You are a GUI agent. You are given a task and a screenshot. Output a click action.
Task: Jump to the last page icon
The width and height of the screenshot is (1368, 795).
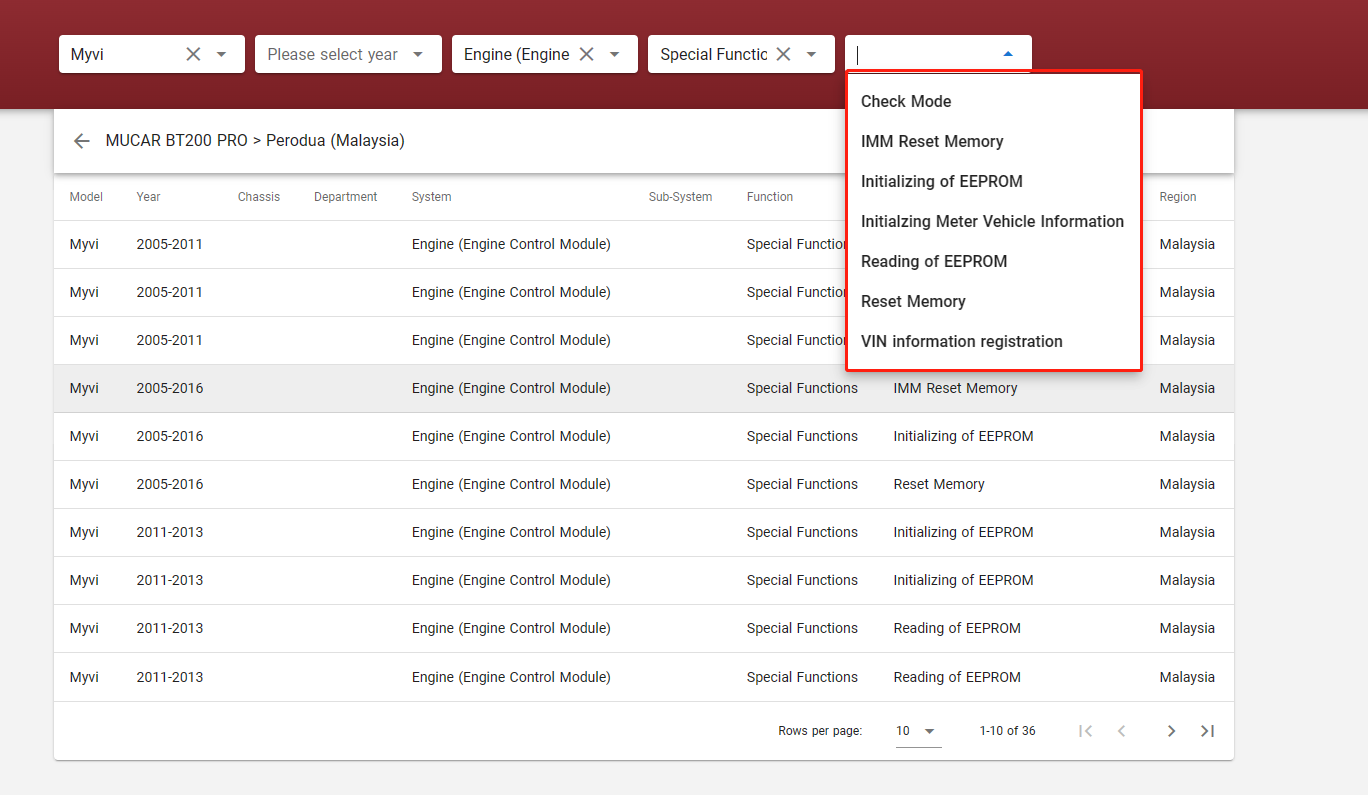tap(1207, 731)
